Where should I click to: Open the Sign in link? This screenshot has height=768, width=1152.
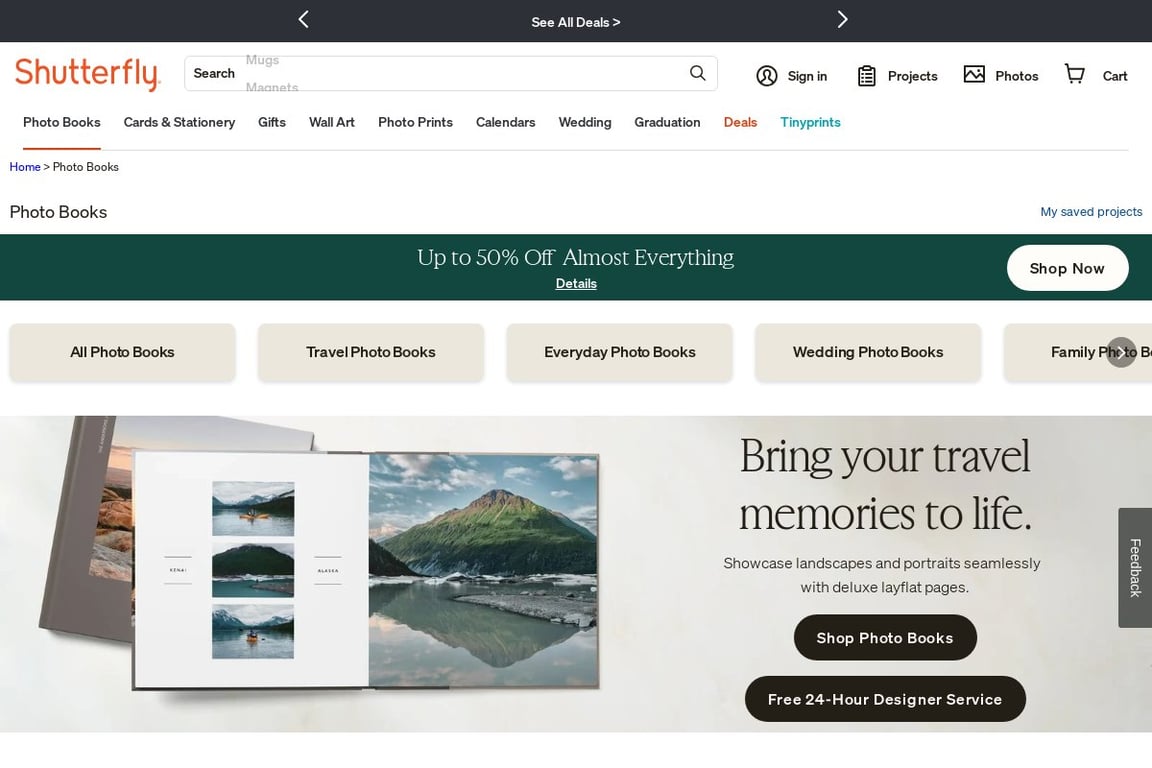807,76
